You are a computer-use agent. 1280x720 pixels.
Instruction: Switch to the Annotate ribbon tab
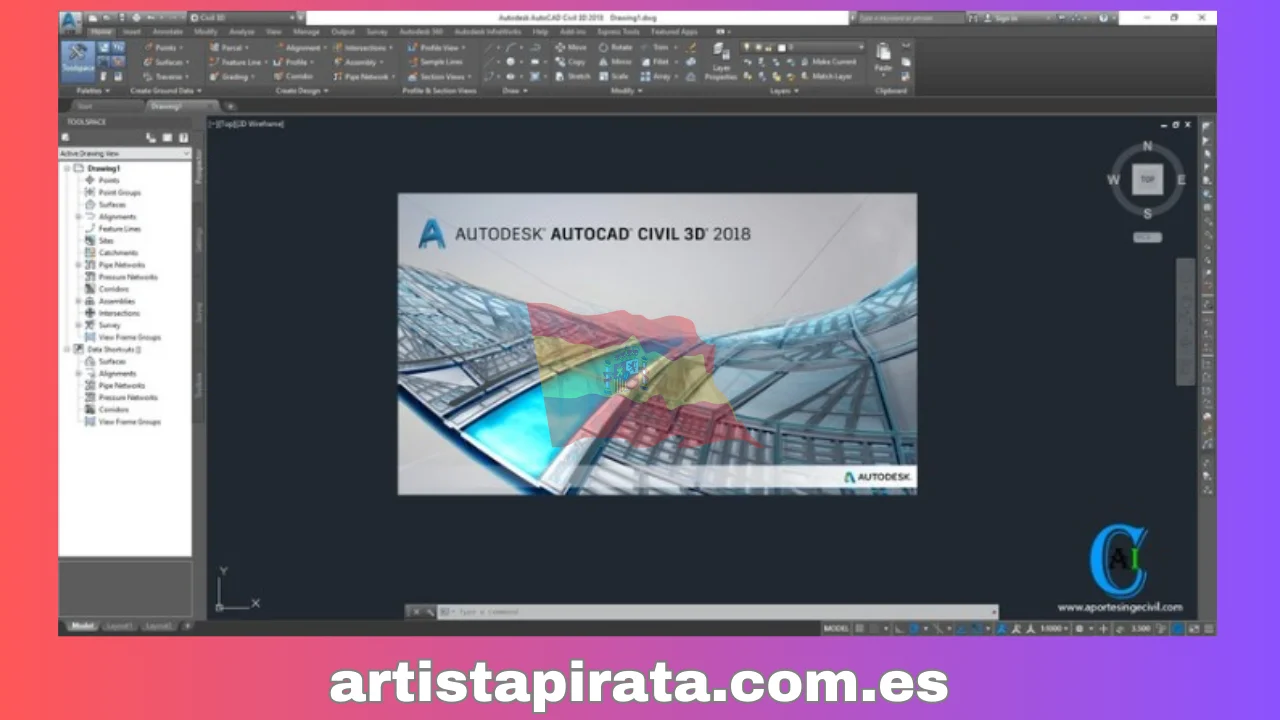tap(166, 31)
